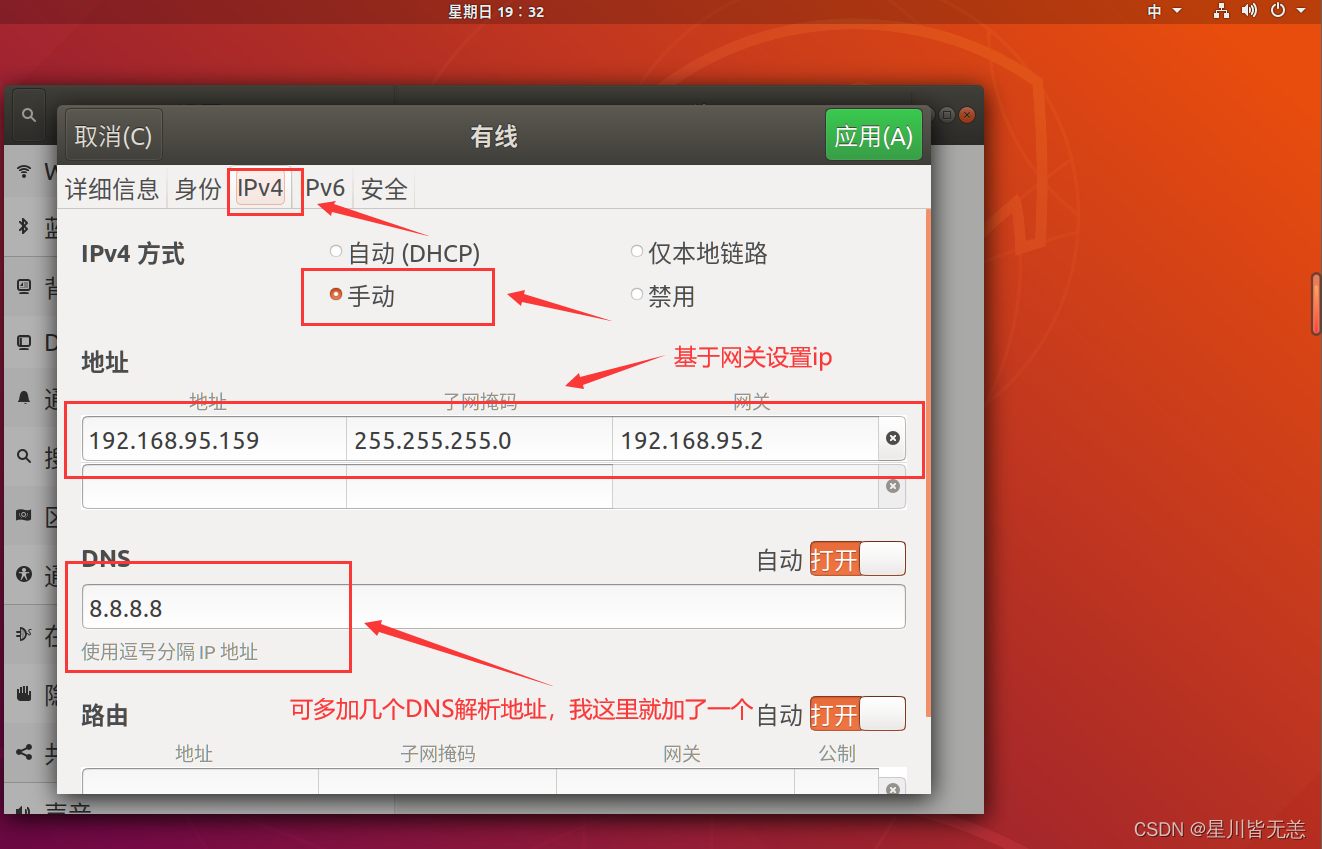Maximize the Settings window behind the dialog
The height and width of the screenshot is (849, 1322).
click(947, 115)
